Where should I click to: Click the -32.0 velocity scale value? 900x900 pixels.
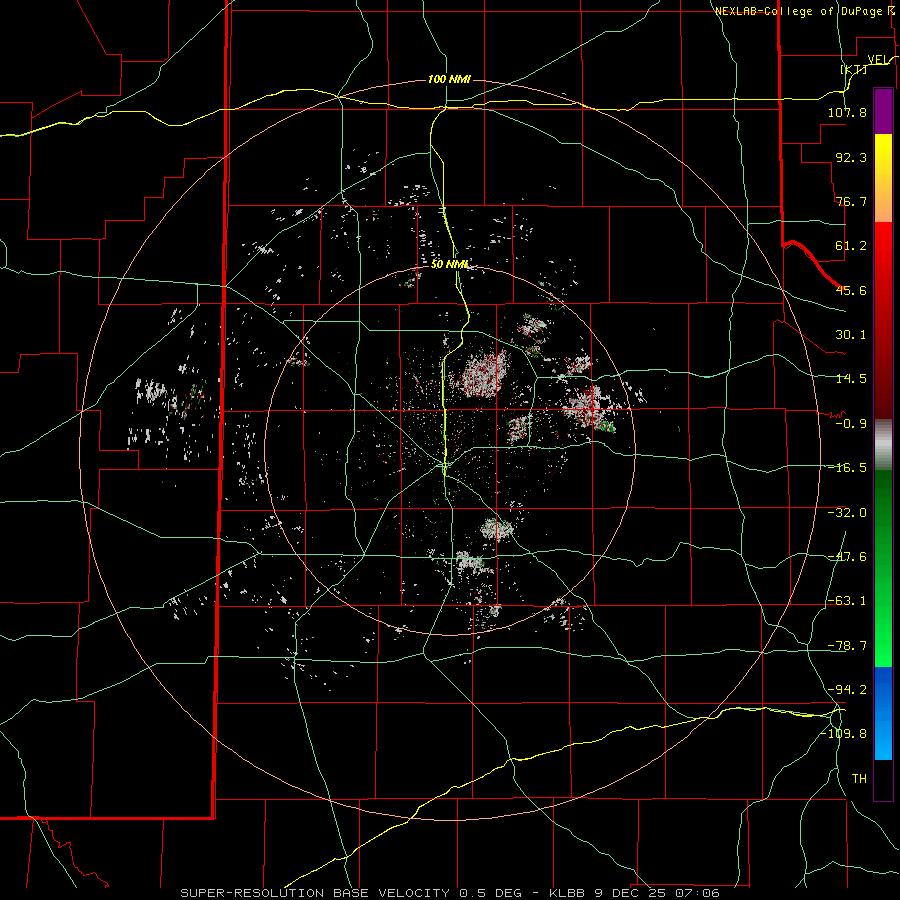point(847,513)
